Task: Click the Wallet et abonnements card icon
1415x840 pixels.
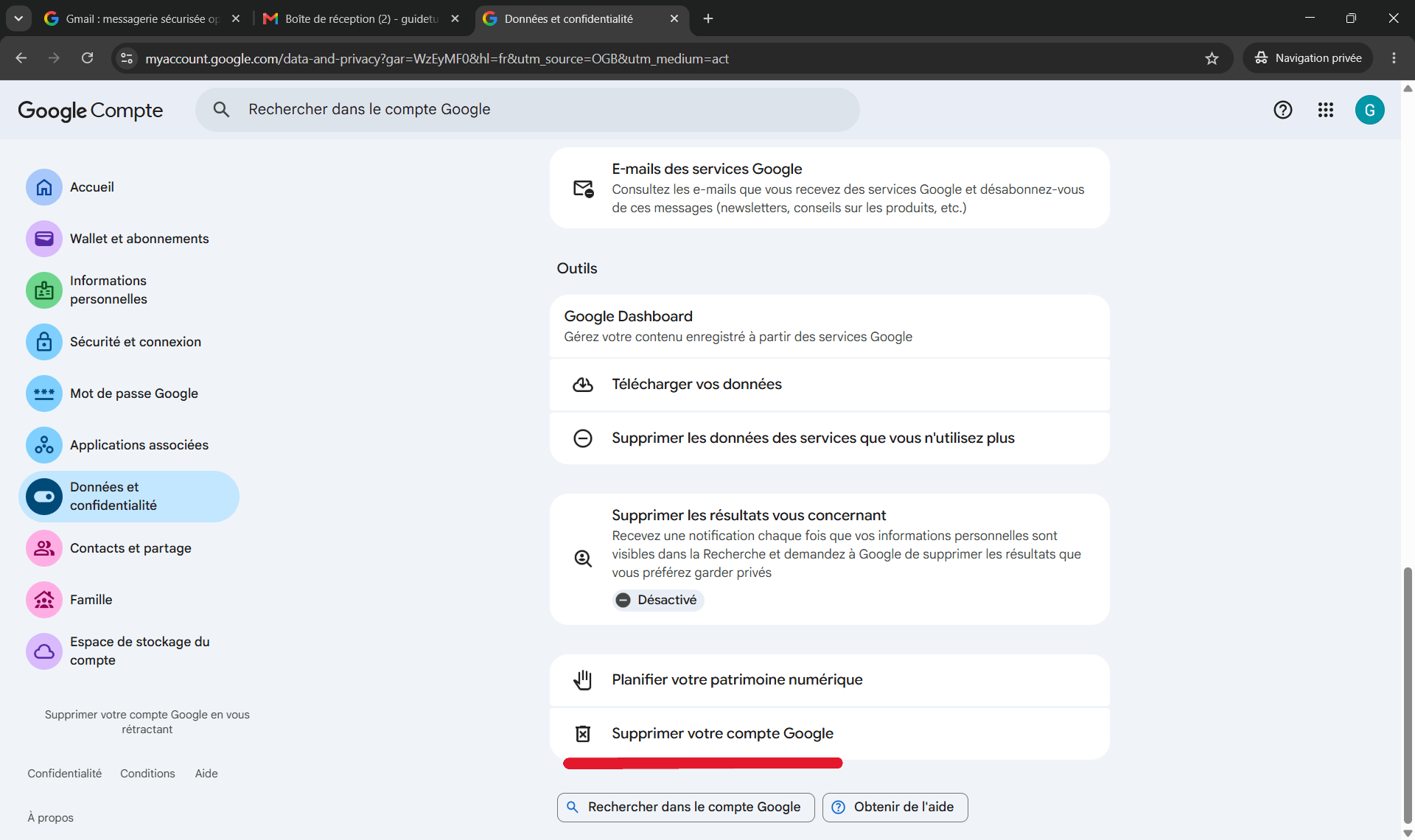Action: point(44,239)
